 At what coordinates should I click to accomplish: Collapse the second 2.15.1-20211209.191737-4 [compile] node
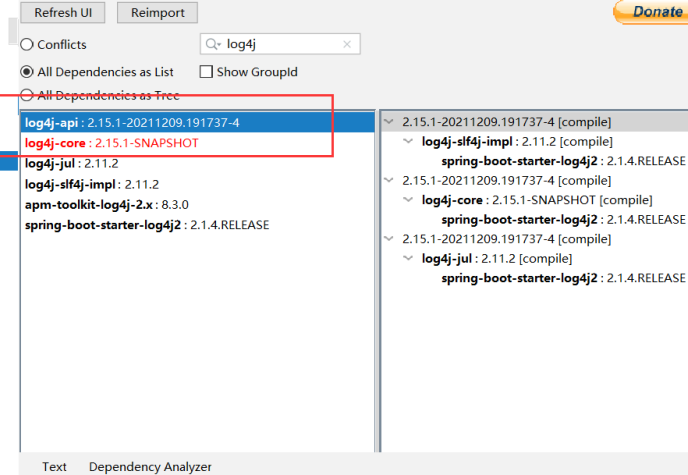[x=389, y=180]
